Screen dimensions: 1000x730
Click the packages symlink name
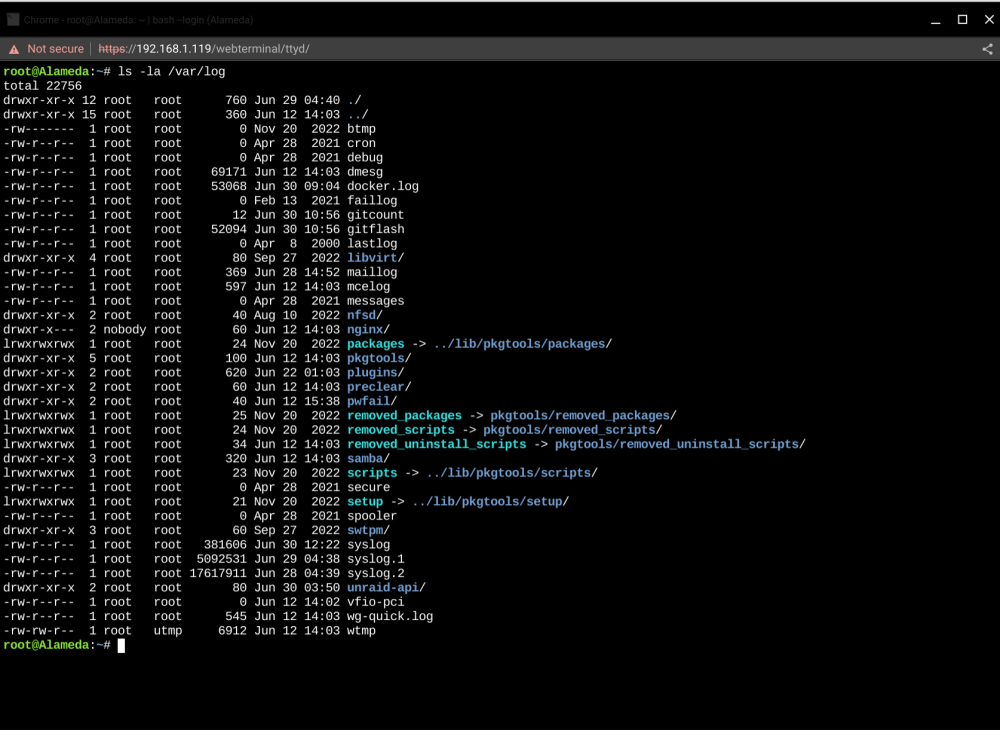[x=376, y=344]
